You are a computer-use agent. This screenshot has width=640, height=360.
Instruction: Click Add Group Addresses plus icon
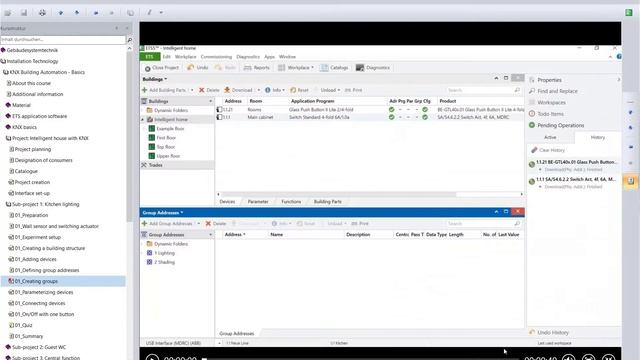click(144, 223)
